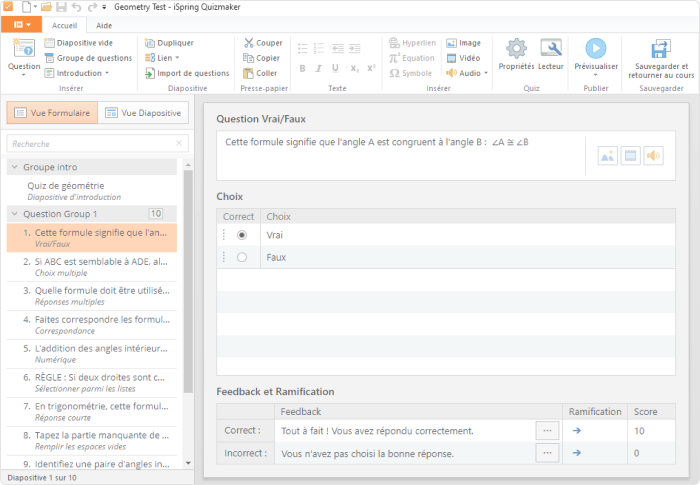700x485 pixels.
Task: Increase text indent
Action: [355, 48]
